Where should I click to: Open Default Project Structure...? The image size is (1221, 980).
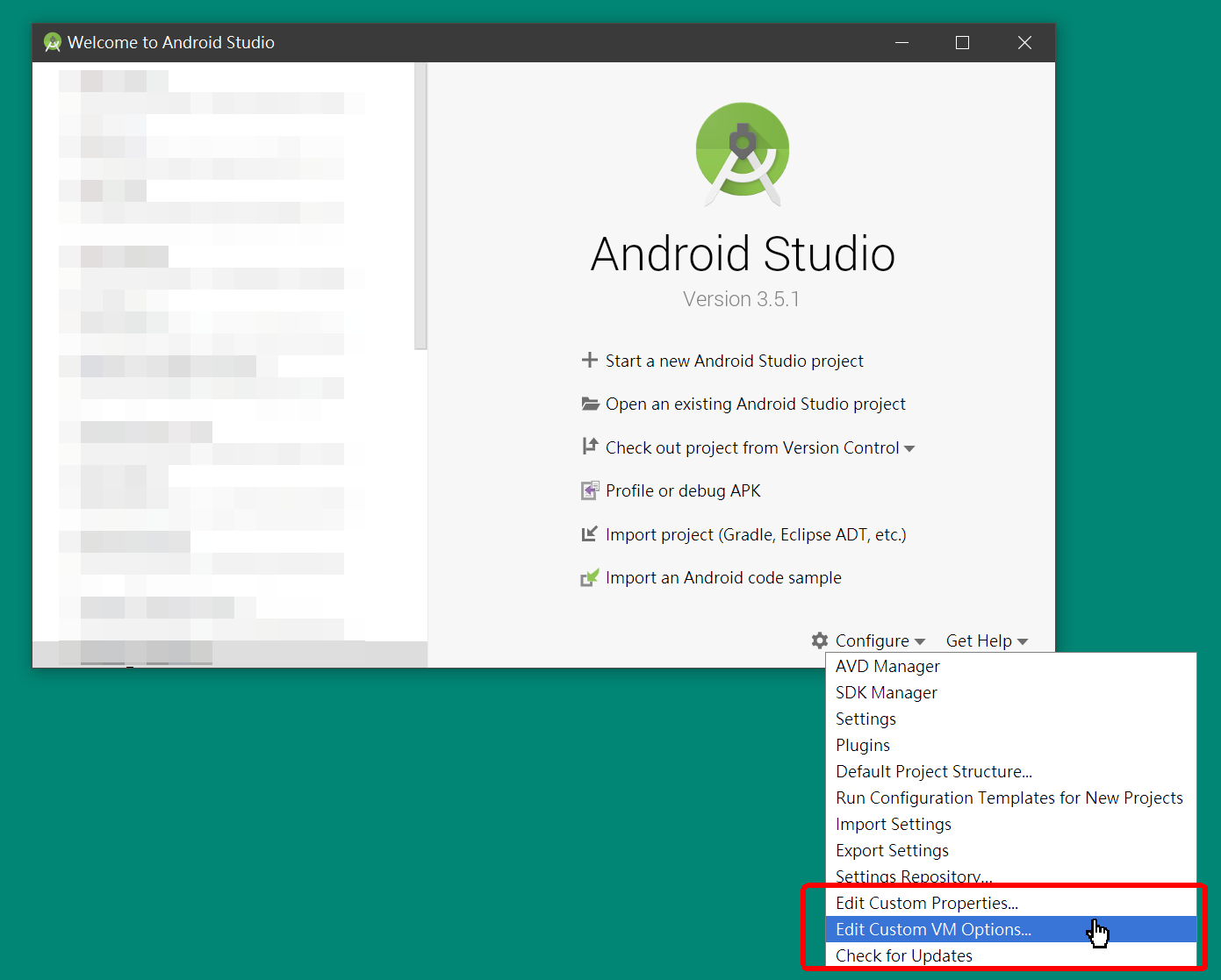[1011, 771]
